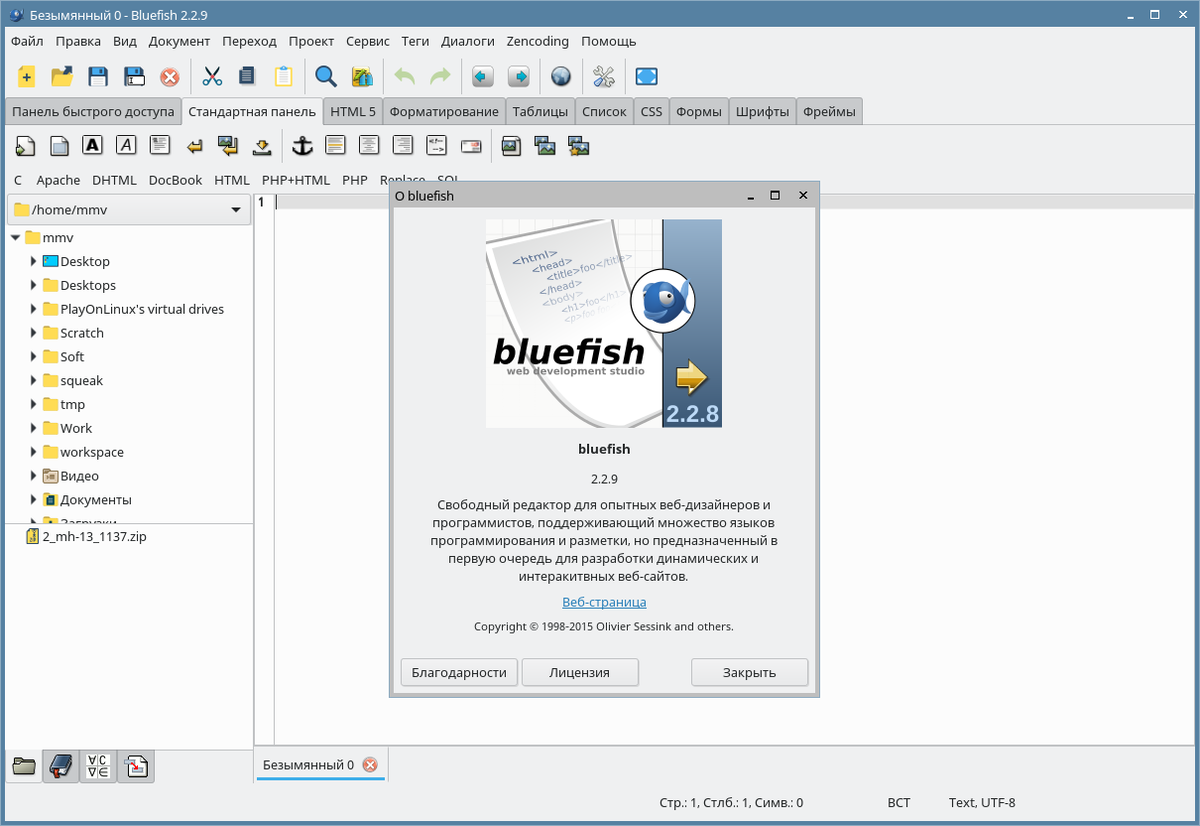Open the Документ menu
Screen dimensions: 1200x826
(x=179, y=41)
